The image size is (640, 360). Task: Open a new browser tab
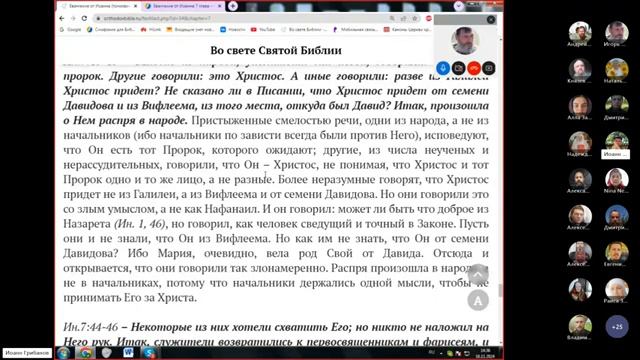coord(233,6)
